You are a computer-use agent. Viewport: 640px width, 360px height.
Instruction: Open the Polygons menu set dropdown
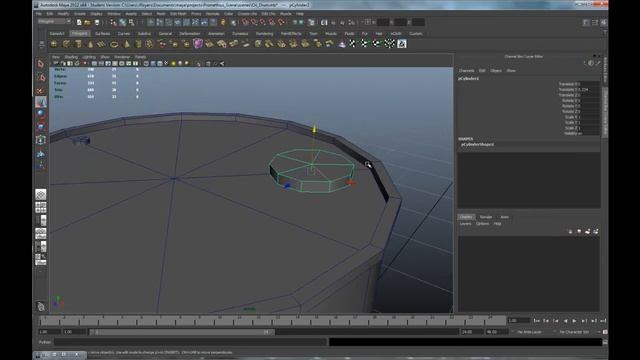click(x=55, y=22)
